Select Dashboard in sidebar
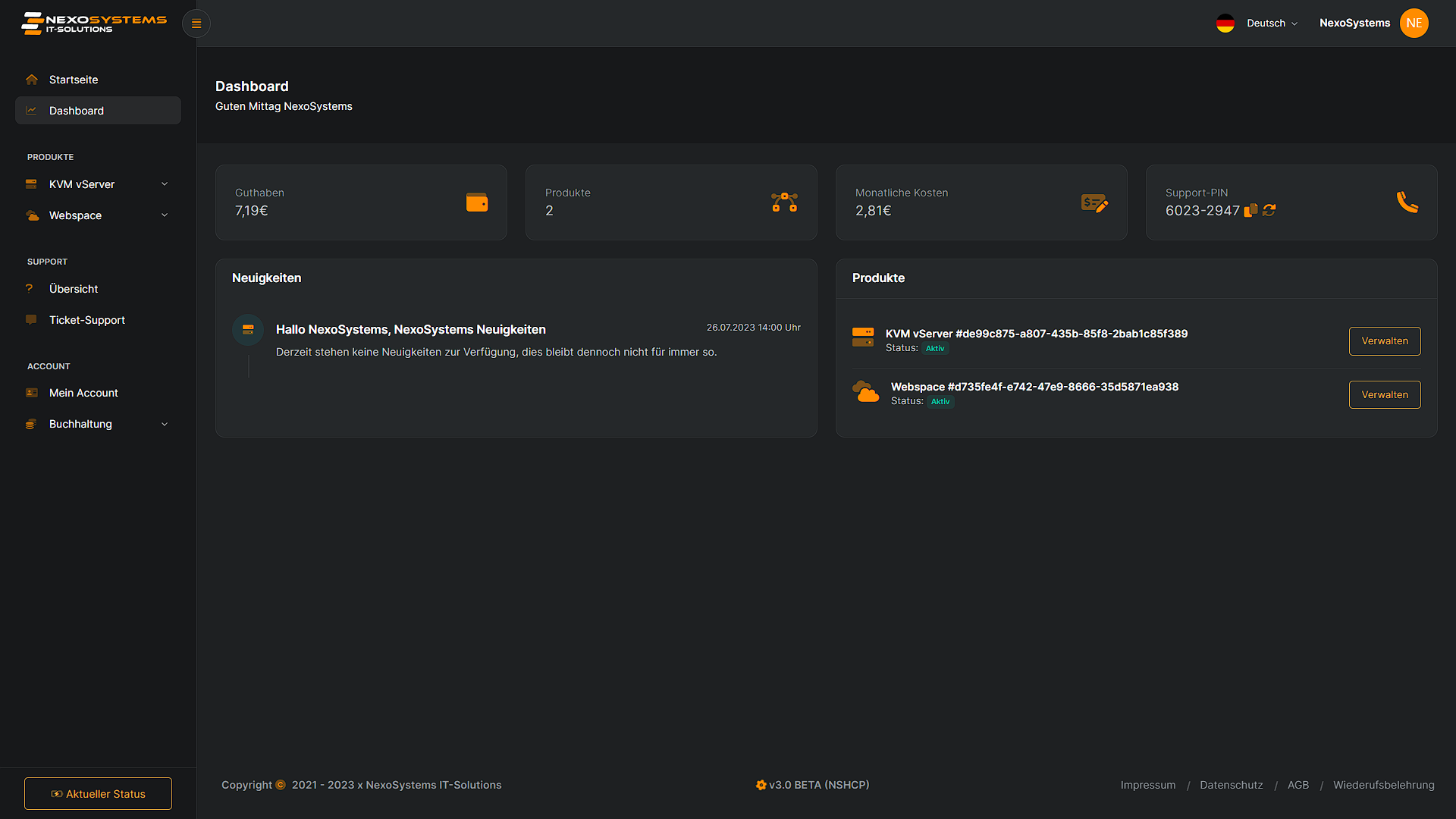The width and height of the screenshot is (1456, 819). 98,111
